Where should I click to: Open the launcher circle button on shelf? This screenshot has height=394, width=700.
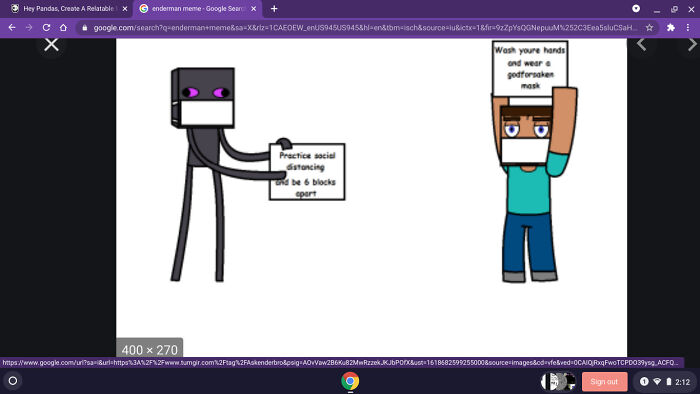tap(13, 381)
